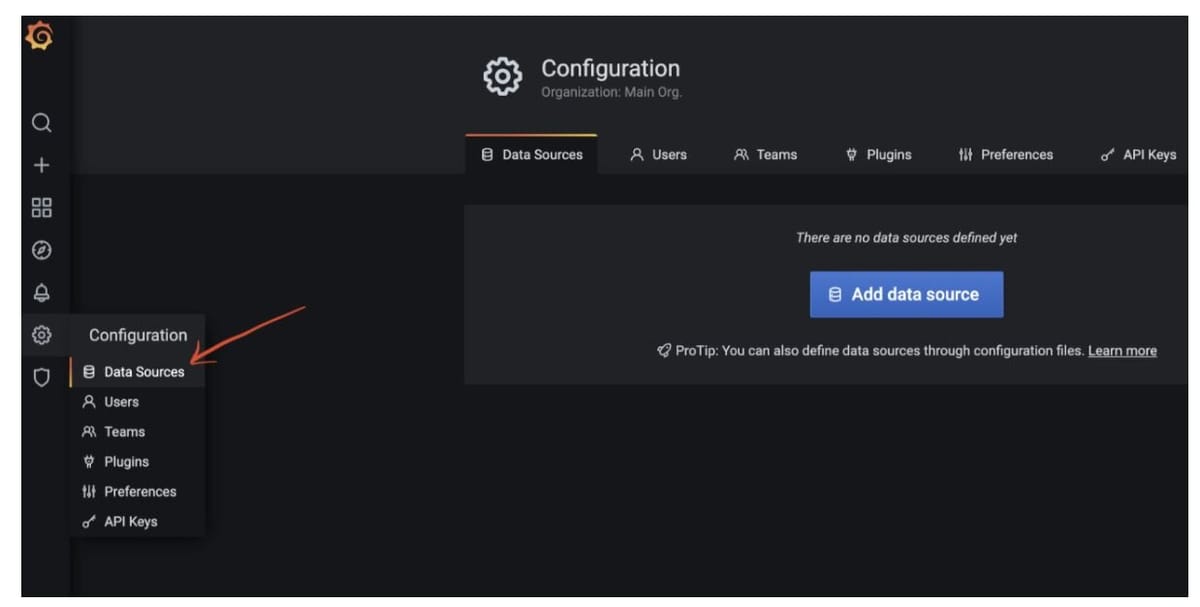The height and width of the screenshot is (607, 1200).
Task: Click the Create (+) icon
Action: [x=41, y=164]
